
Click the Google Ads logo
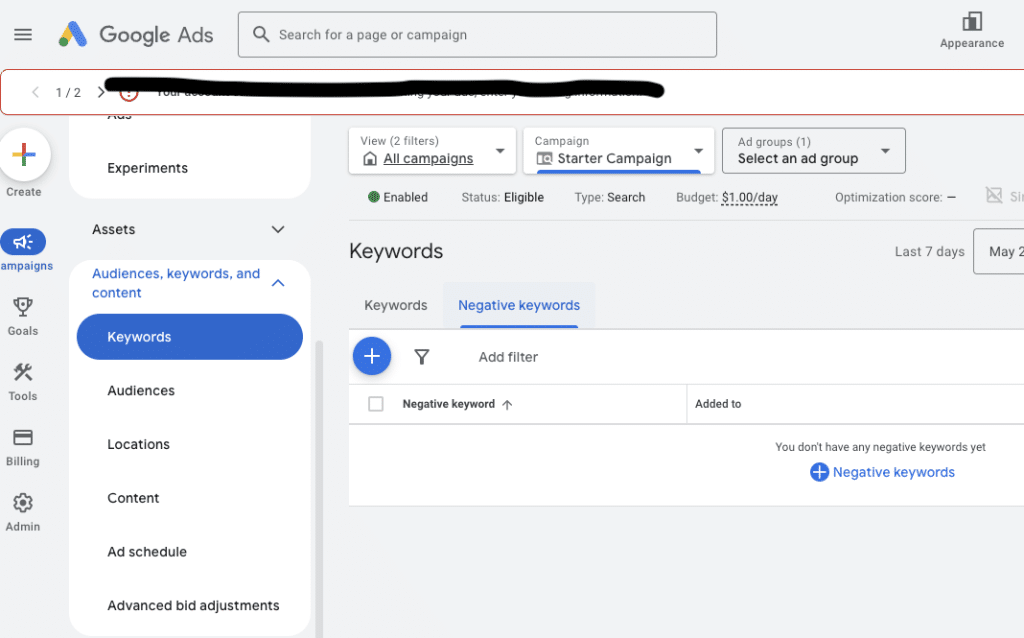[x=136, y=35]
